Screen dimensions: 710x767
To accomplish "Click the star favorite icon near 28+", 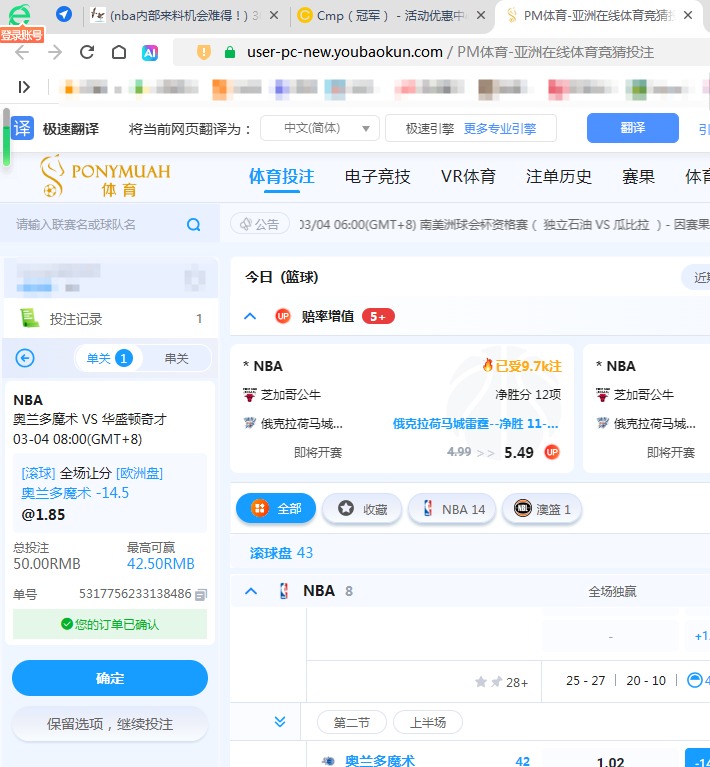I will (481, 681).
